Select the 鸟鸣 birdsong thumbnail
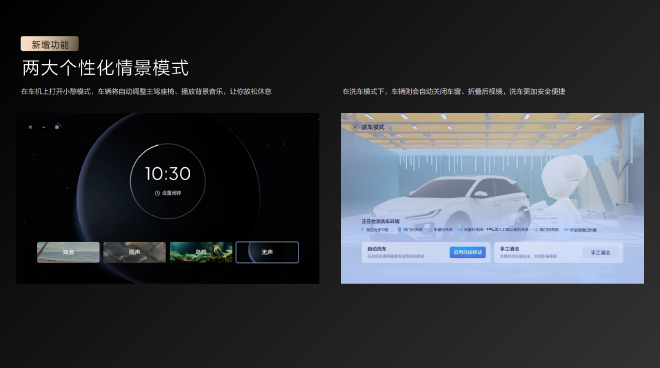Viewport: 660px width, 368px height. 201,252
